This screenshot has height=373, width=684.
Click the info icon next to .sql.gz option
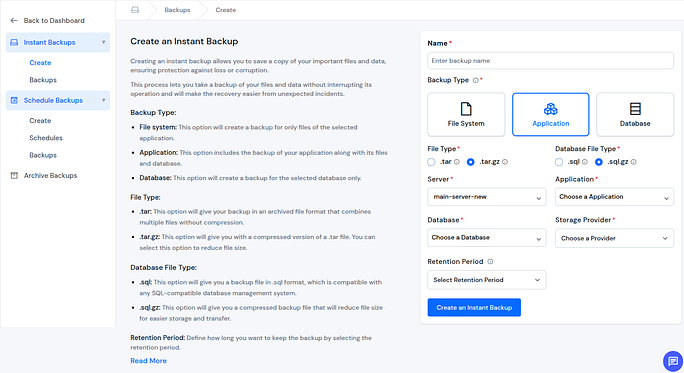point(633,162)
